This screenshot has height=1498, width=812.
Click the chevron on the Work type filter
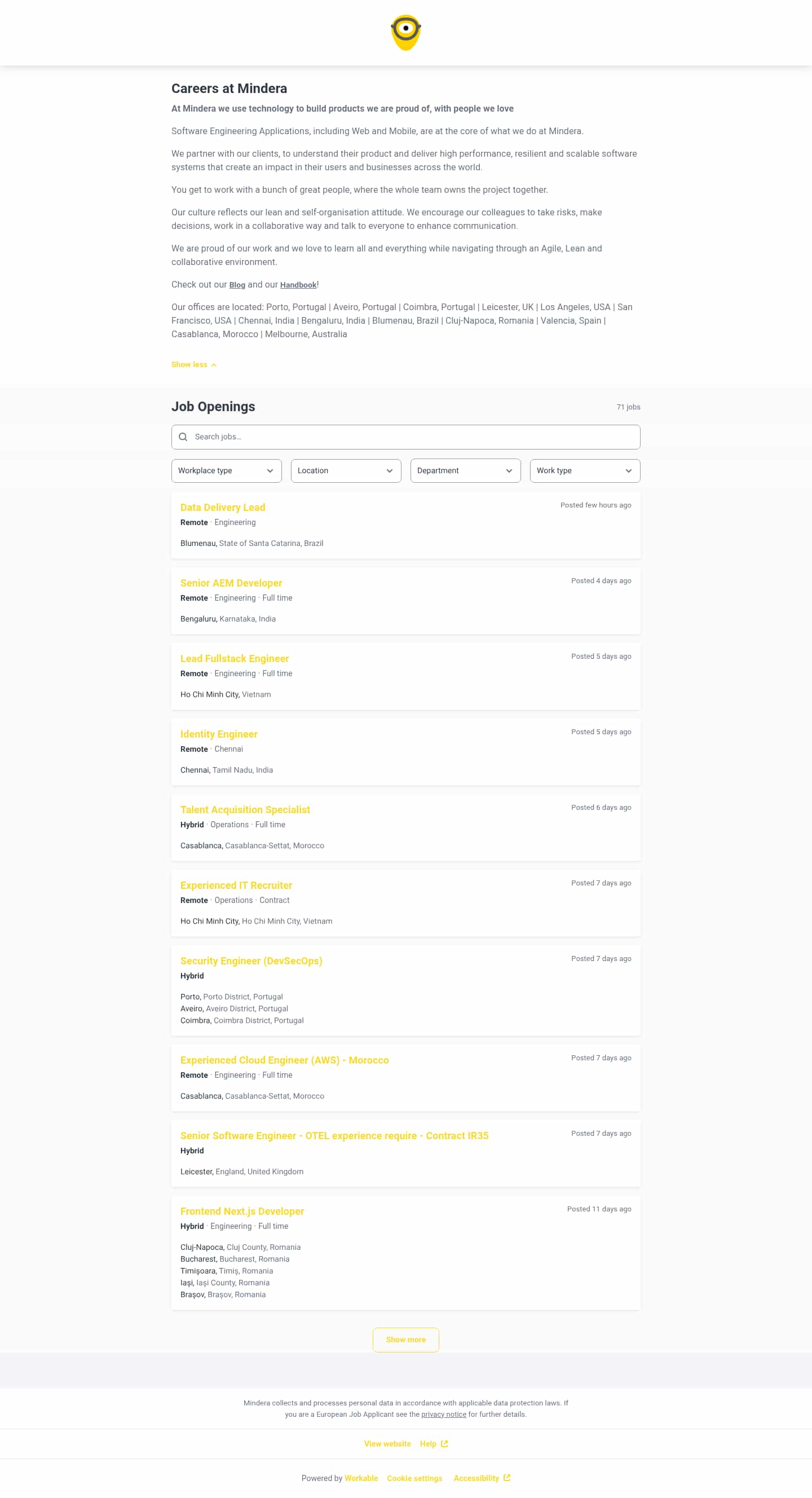pos(628,471)
